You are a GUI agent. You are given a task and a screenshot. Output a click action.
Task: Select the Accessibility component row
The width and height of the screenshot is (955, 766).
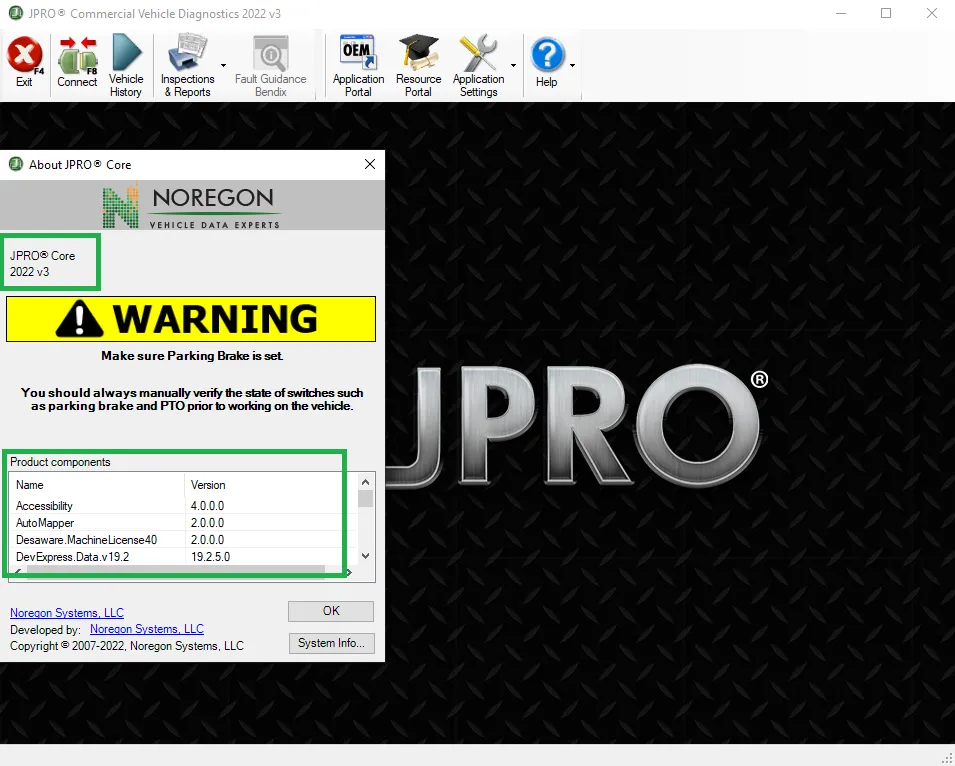[x=183, y=505]
